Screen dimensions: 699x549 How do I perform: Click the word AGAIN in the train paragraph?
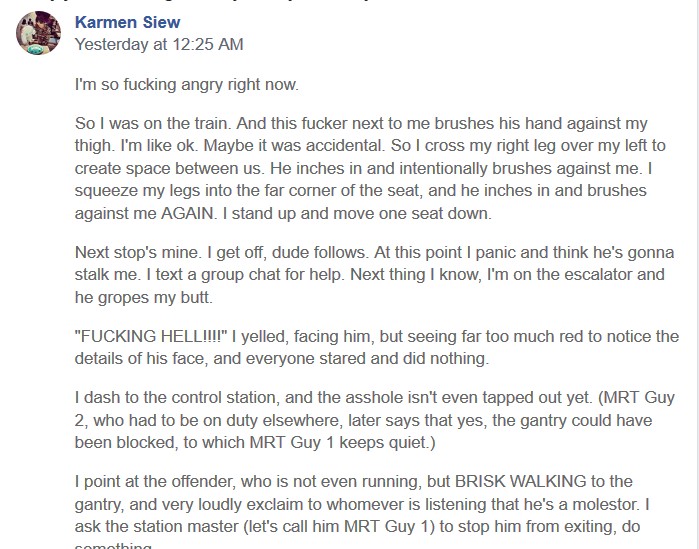pos(187,213)
